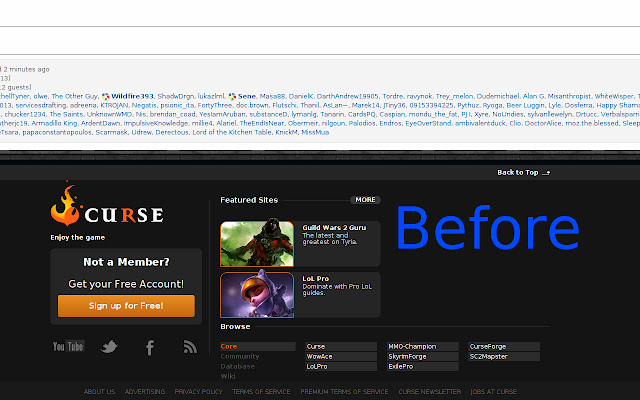Open Curse's Facebook icon
The image size is (640, 400).
tap(150, 347)
